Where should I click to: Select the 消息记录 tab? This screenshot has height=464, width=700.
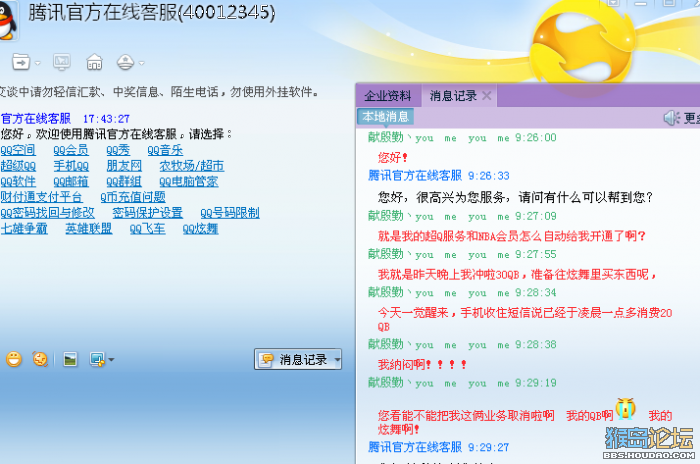click(x=453, y=96)
